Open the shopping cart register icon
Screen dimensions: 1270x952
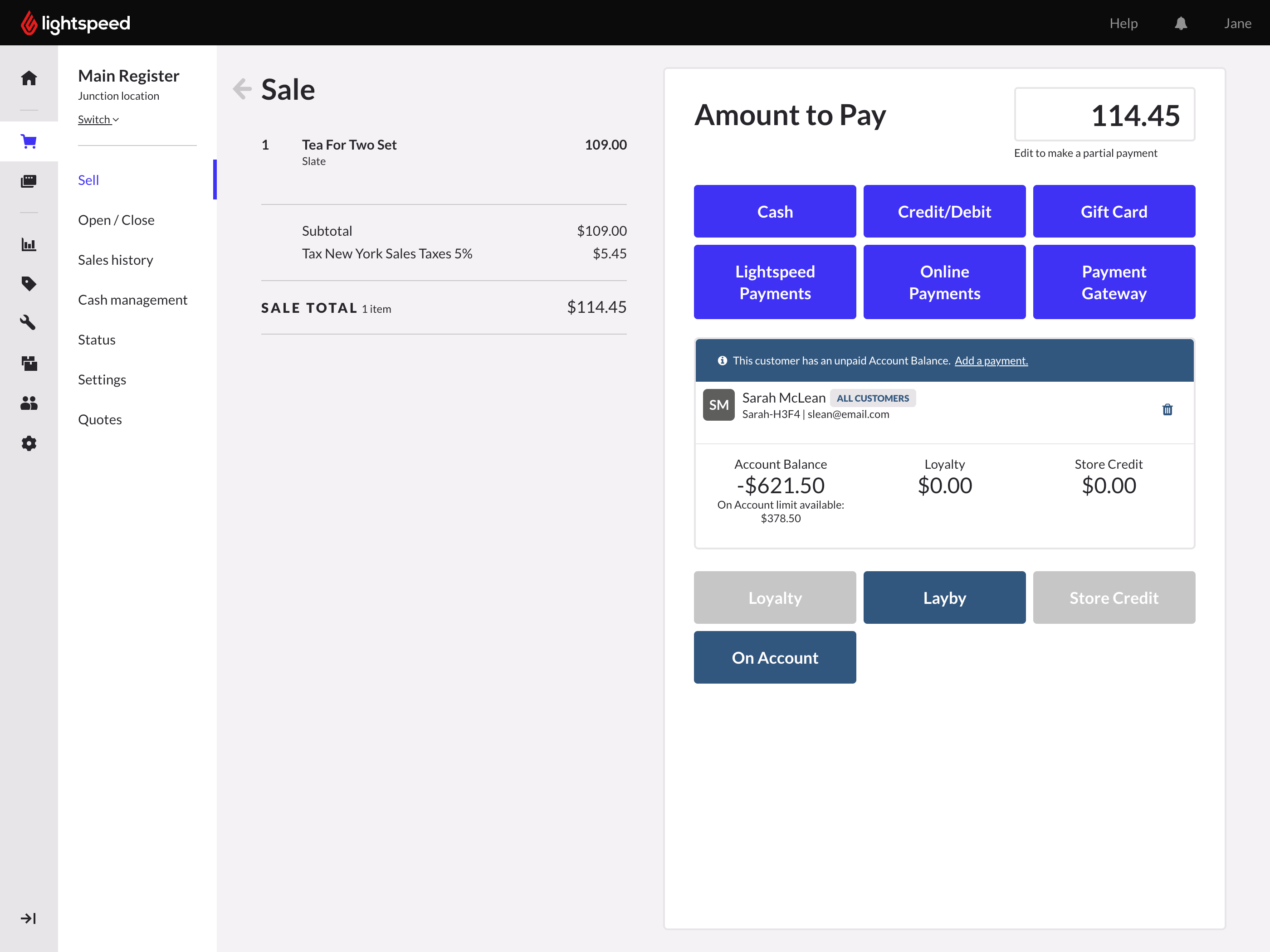29,141
